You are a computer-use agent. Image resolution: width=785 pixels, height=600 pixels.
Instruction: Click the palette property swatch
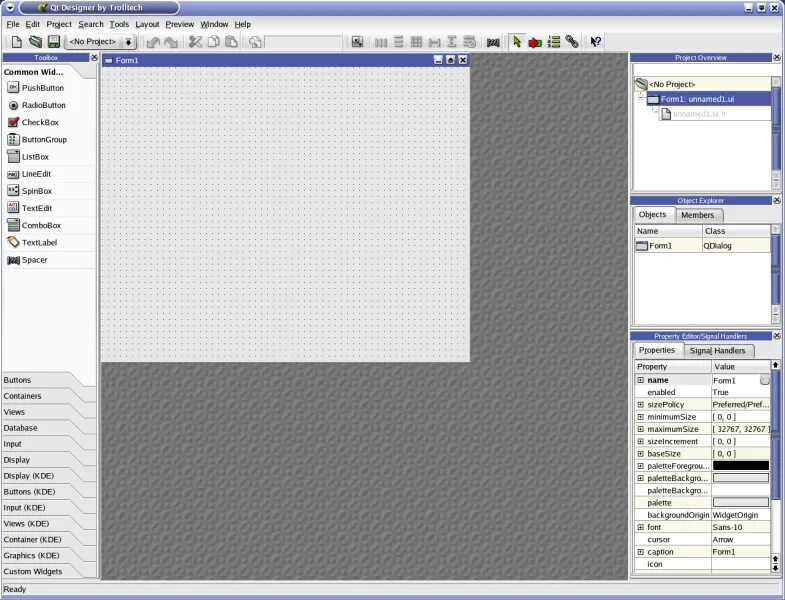coord(741,502)
